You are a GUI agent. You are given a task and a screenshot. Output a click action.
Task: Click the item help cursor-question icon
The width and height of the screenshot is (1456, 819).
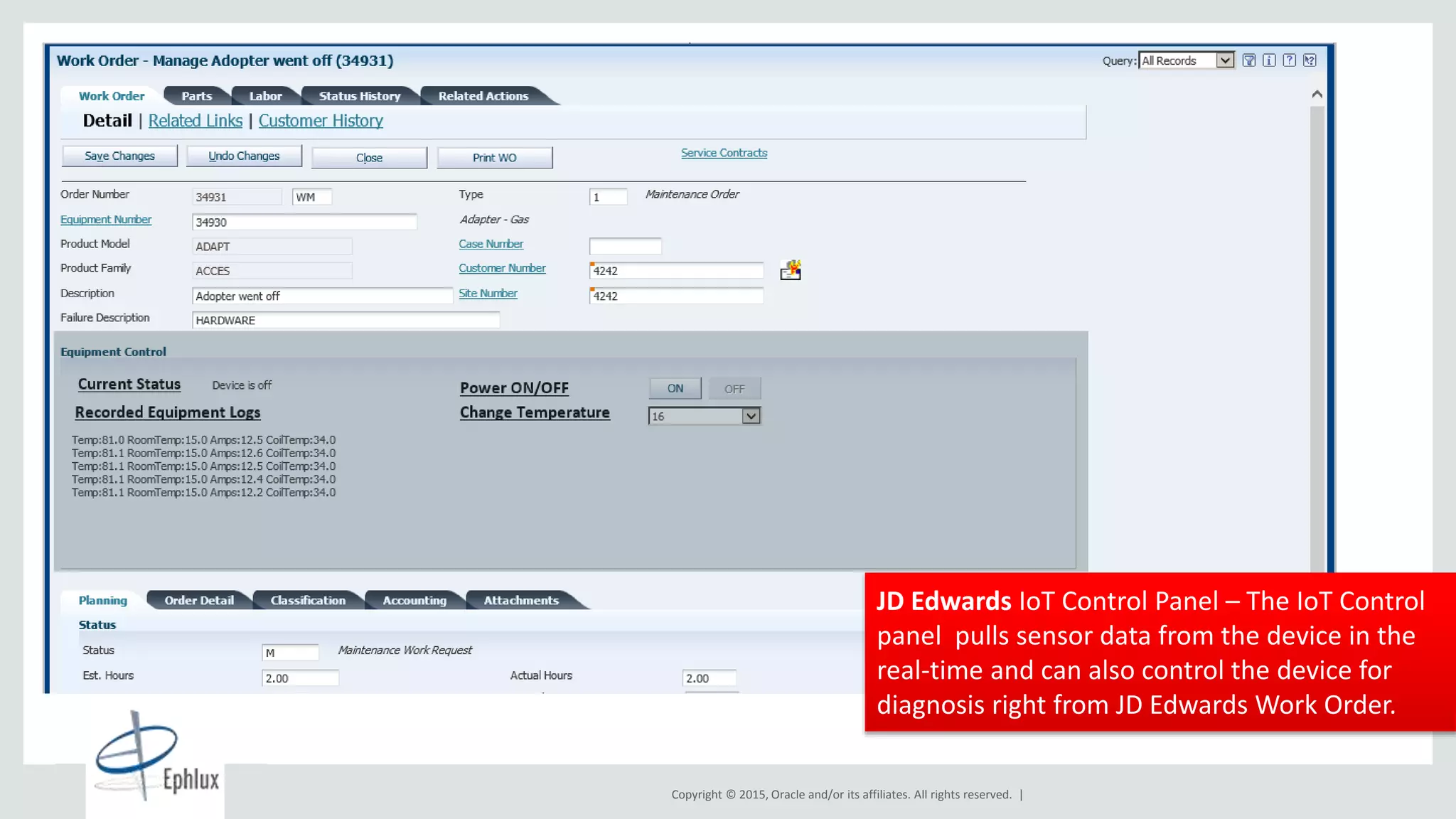(1310, 60)
